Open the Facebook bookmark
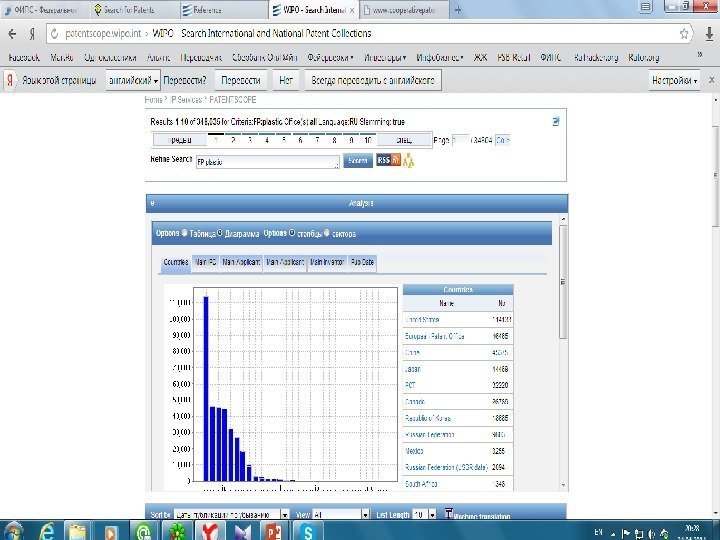720x540 pixels. (24, 57)
